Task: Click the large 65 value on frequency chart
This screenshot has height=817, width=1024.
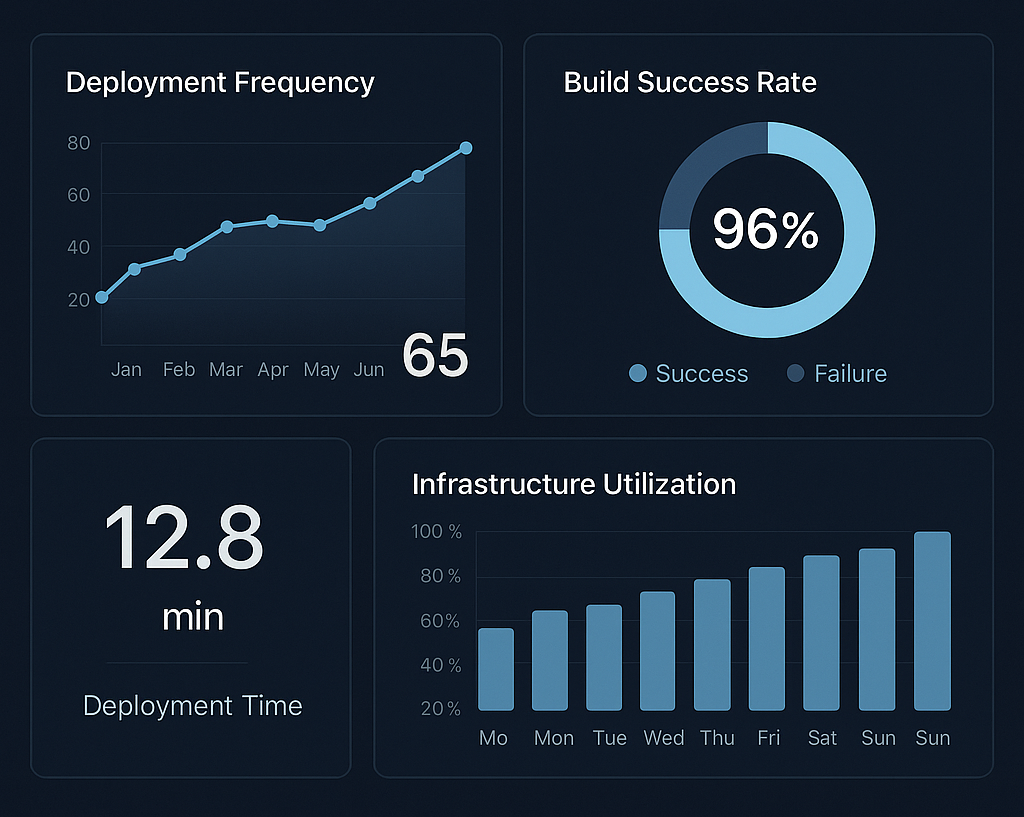Action: click(x=435, y=355)
